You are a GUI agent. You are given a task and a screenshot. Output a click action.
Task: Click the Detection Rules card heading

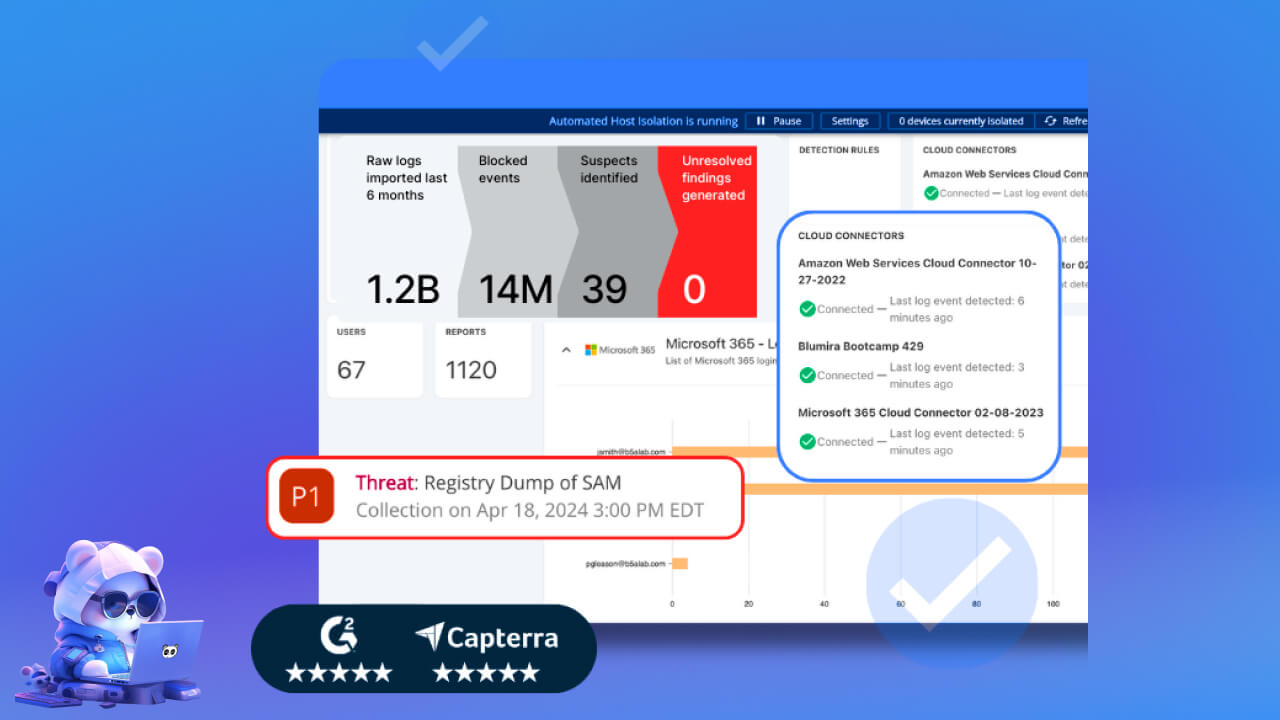(x=839, y=150)
